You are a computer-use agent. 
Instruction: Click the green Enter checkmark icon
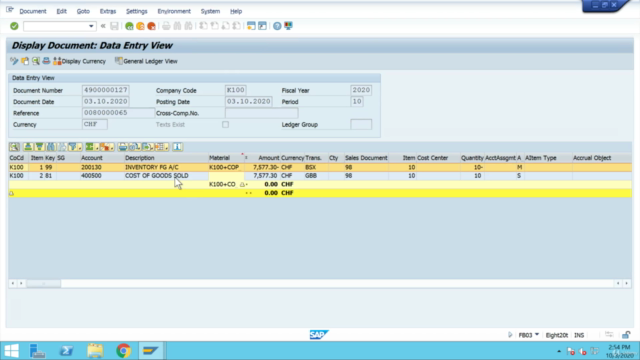pyautogui.click(x=14, y=26)
